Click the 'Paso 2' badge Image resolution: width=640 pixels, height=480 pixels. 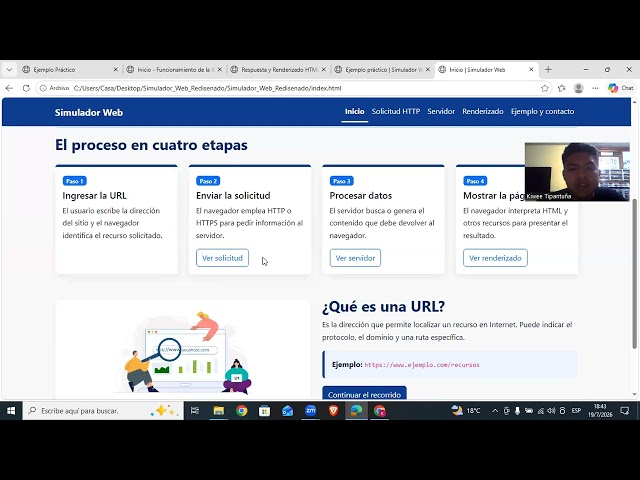pos(208,181)
